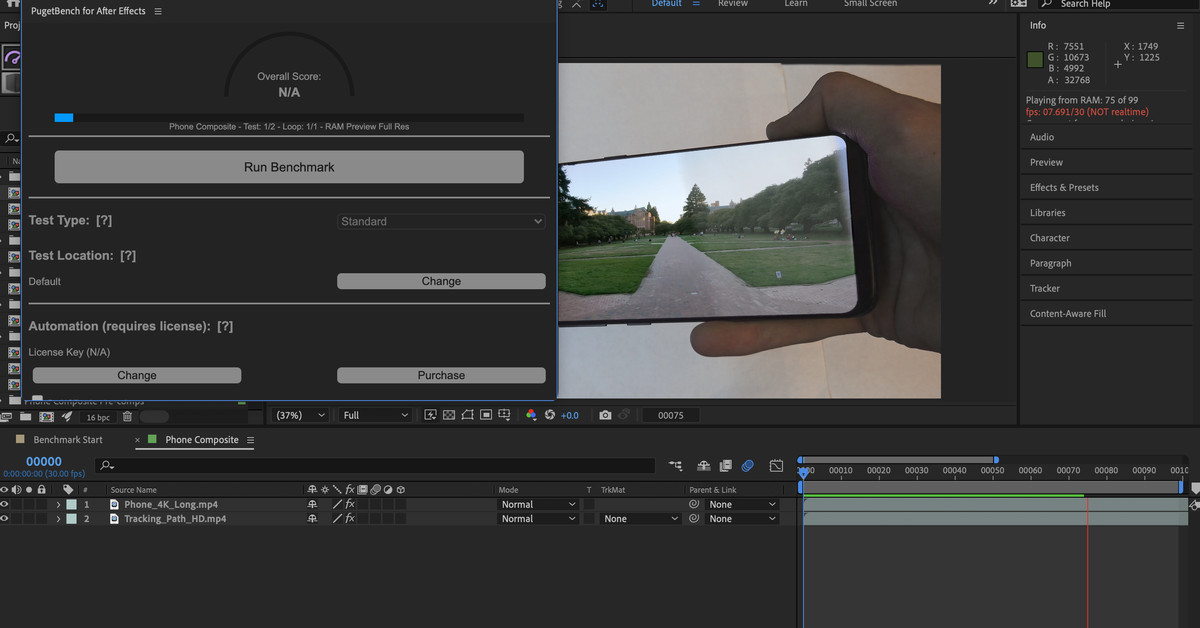Switch to the Small Screen workspace

click(870, 4)
